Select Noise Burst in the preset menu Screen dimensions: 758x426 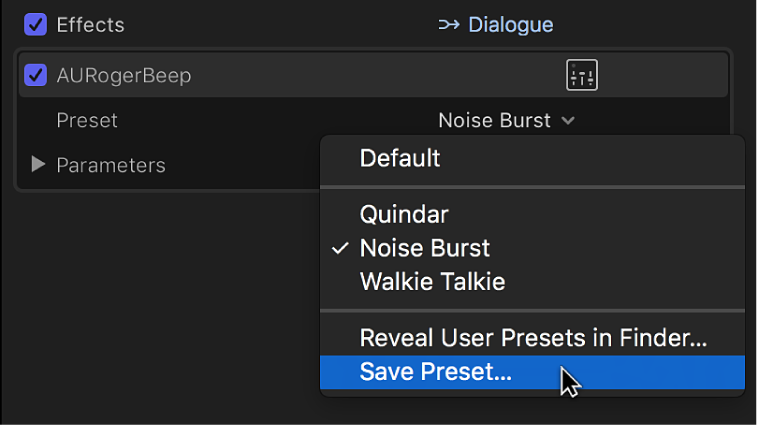pos(425,248)
